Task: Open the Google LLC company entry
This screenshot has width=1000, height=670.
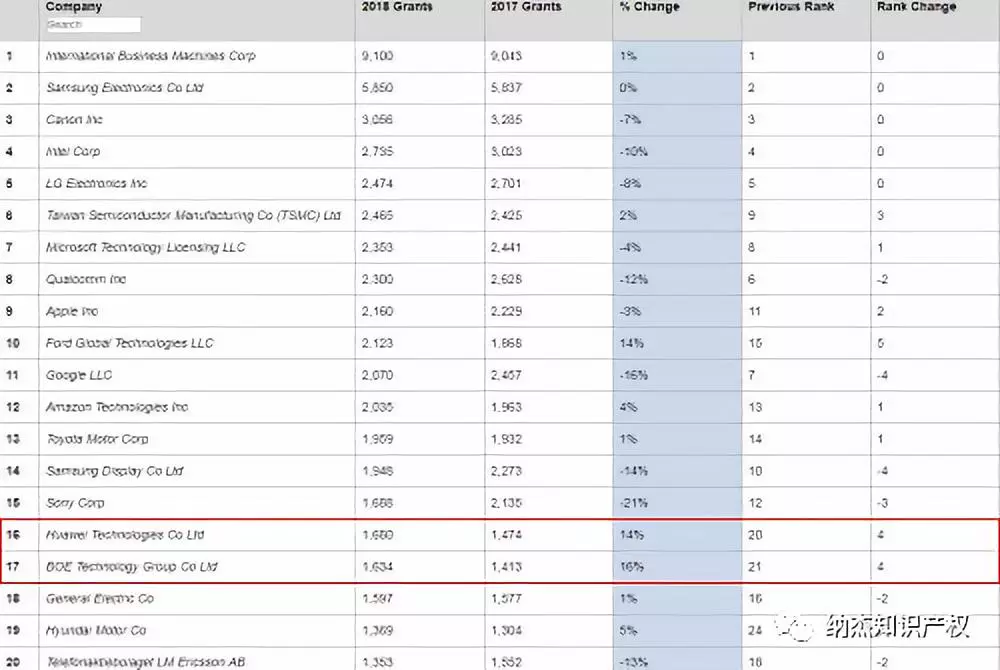Action: click(x=79, y=376)
